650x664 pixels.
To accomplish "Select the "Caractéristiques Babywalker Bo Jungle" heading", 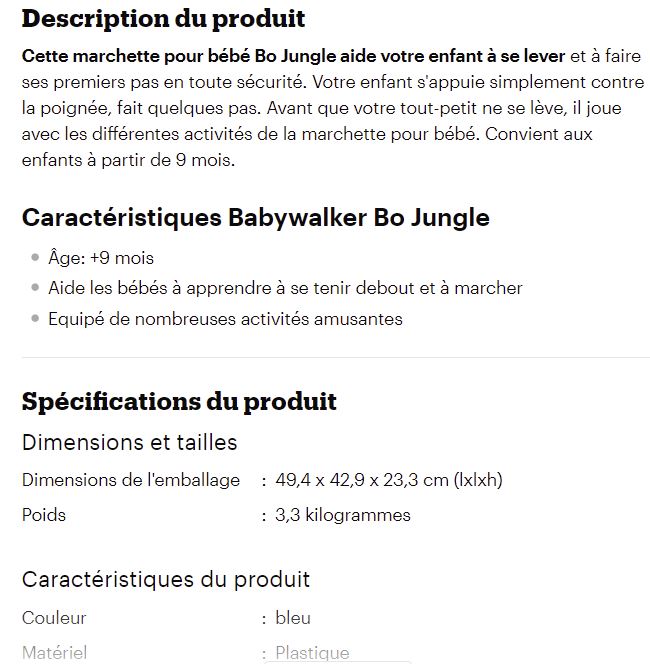I will 255,218.
